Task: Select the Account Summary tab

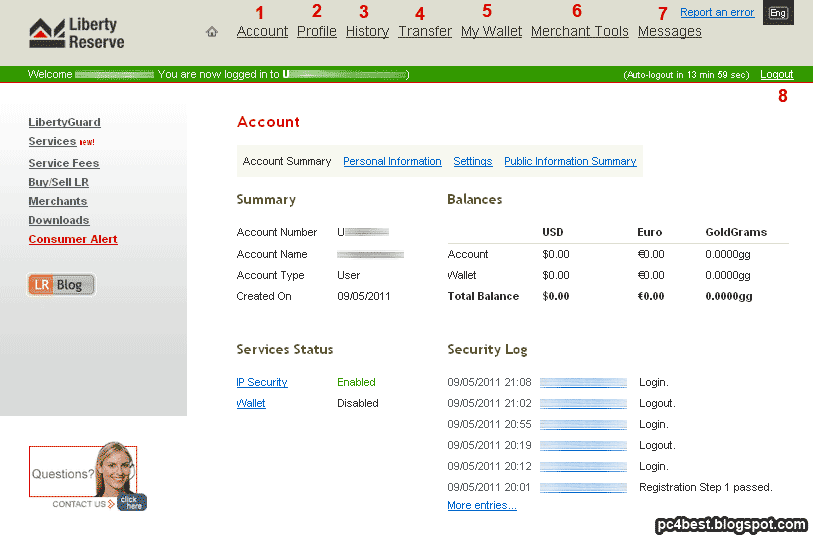Action: [287, 161]
